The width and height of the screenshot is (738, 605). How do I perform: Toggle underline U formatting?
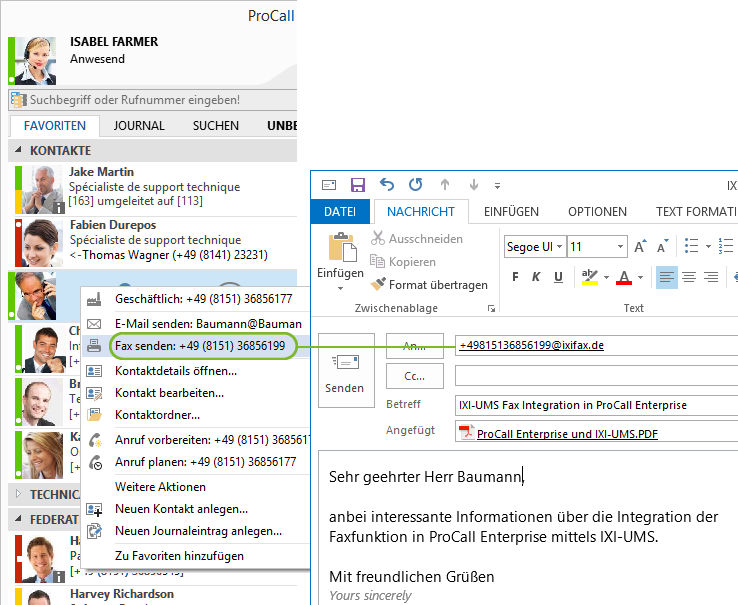tap(558, 277)
